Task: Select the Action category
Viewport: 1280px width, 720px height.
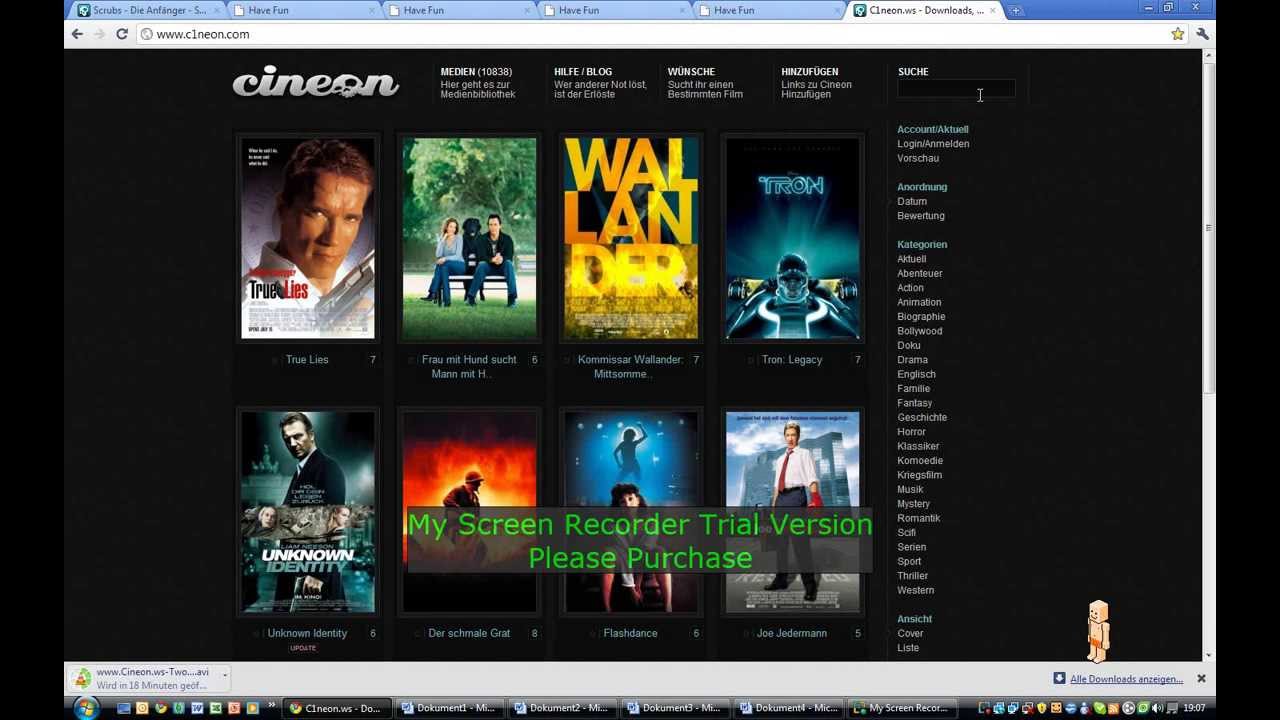Action: (910, 288)
